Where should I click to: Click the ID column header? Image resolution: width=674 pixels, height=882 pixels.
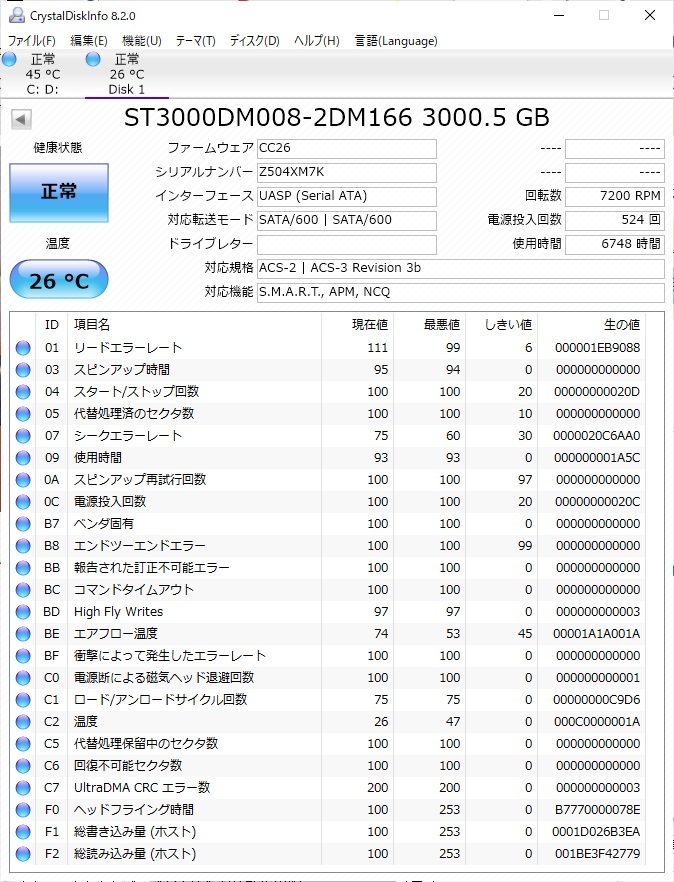tap(52, 325)
